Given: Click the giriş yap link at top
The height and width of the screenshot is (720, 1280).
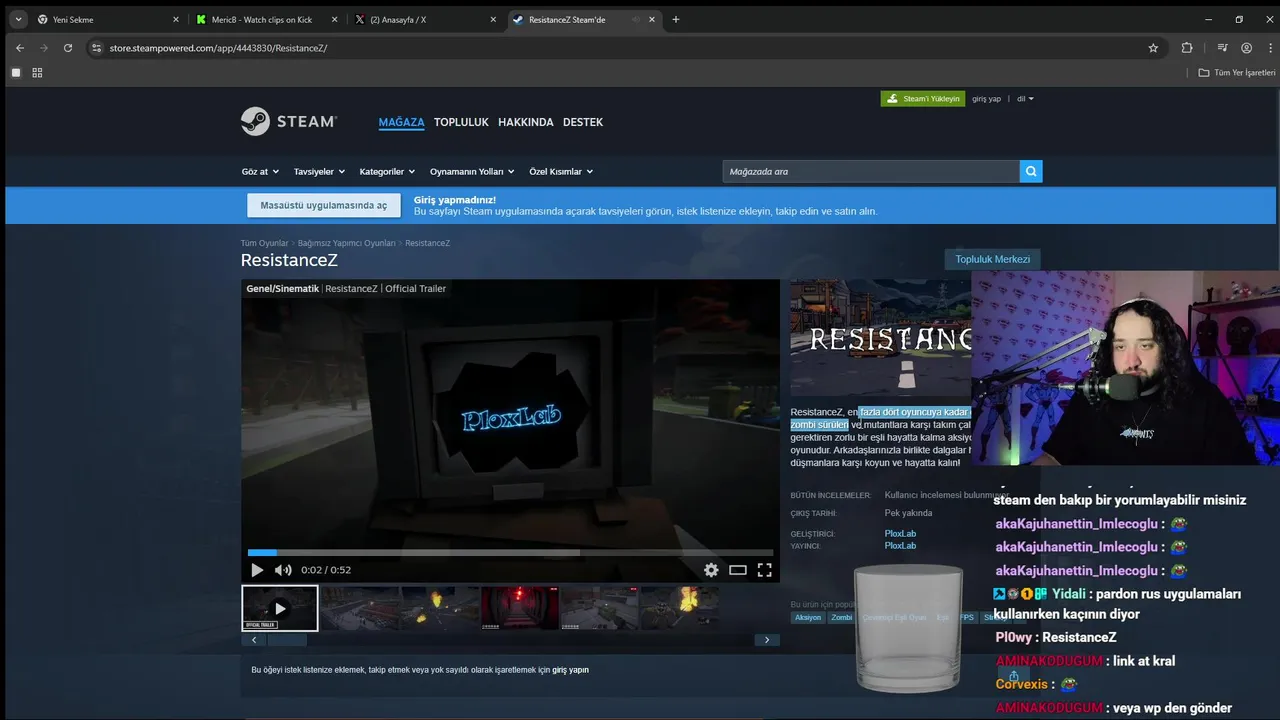Looking at the screenshot, I should [x=986, y=99].
